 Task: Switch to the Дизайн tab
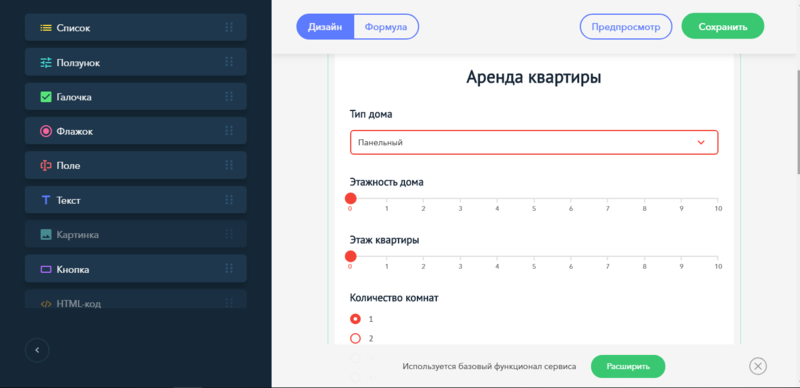pos(325,27)
